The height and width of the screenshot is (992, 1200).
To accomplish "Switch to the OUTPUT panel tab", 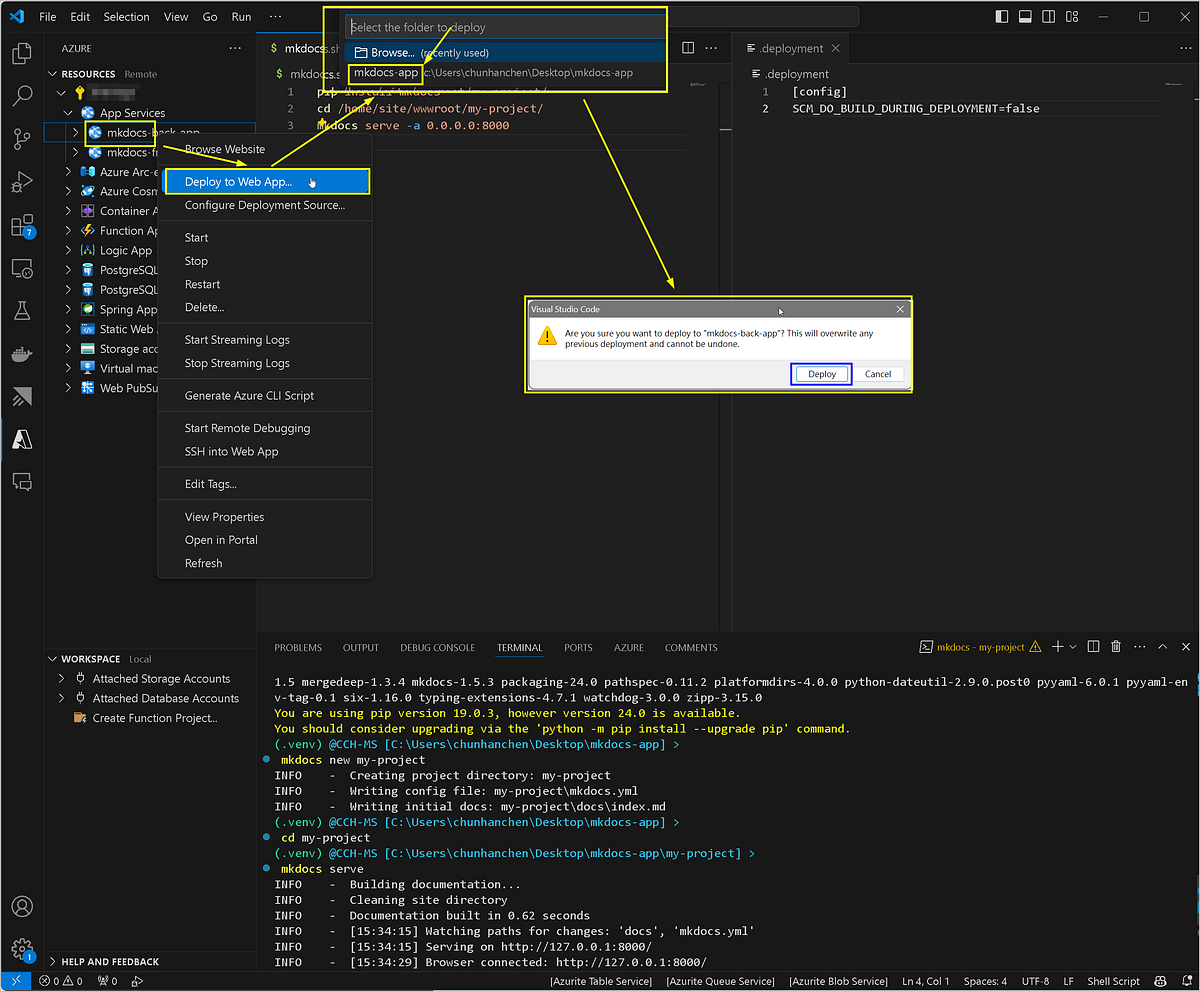I will pos(361,648).
